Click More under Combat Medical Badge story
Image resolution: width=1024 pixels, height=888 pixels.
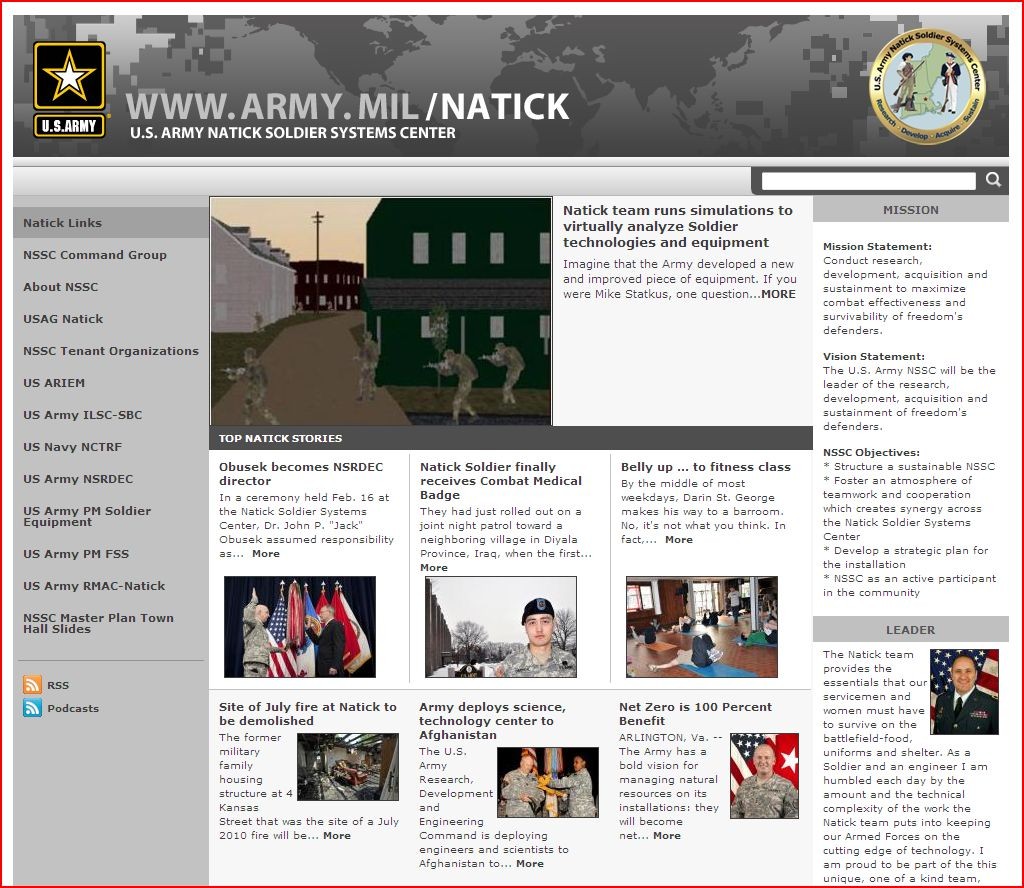coord(434,567)
